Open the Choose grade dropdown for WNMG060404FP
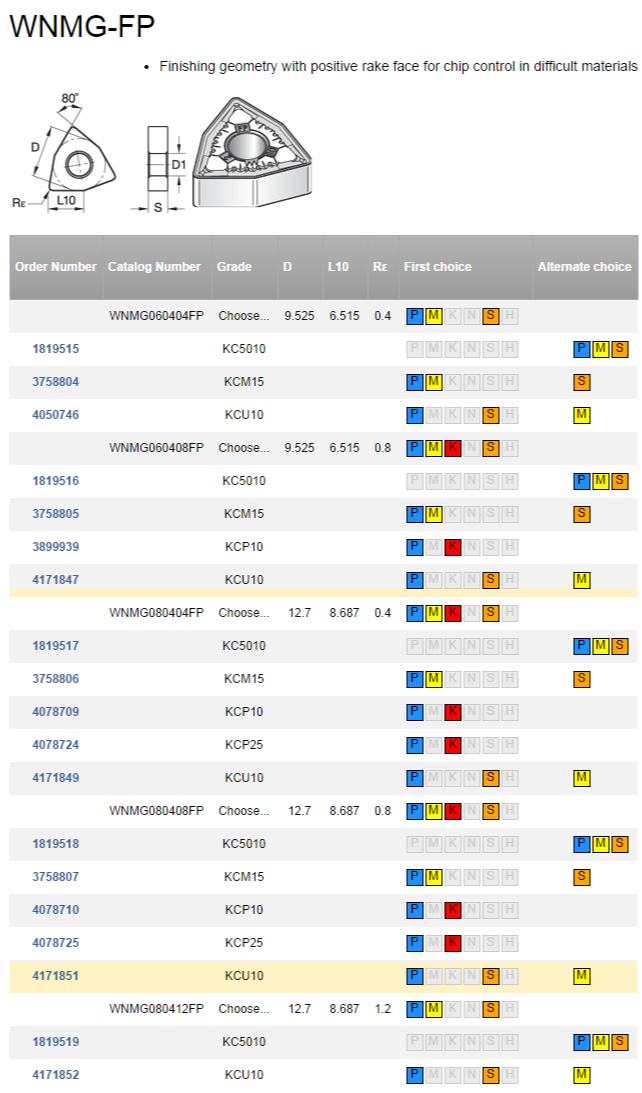The width and height of the screenshot is (642, 1093). [x=244, y=316]
